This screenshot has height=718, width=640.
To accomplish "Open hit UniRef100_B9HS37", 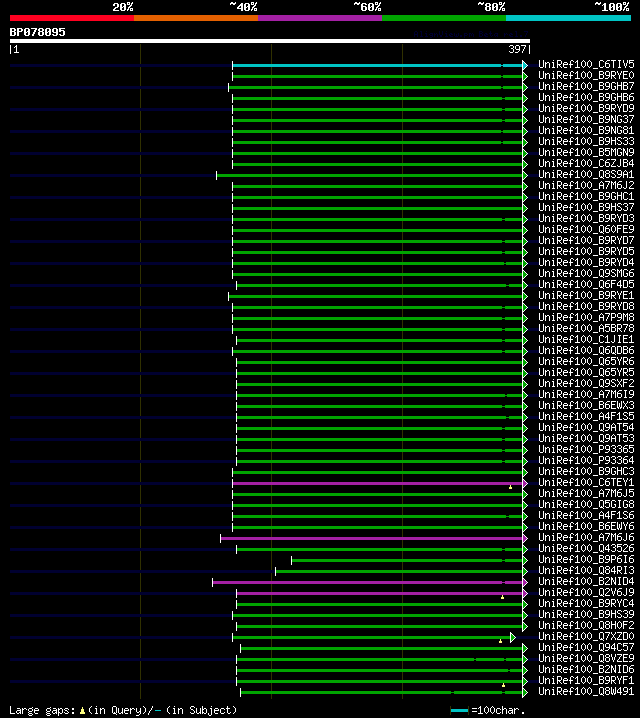I will click(586, 207).
